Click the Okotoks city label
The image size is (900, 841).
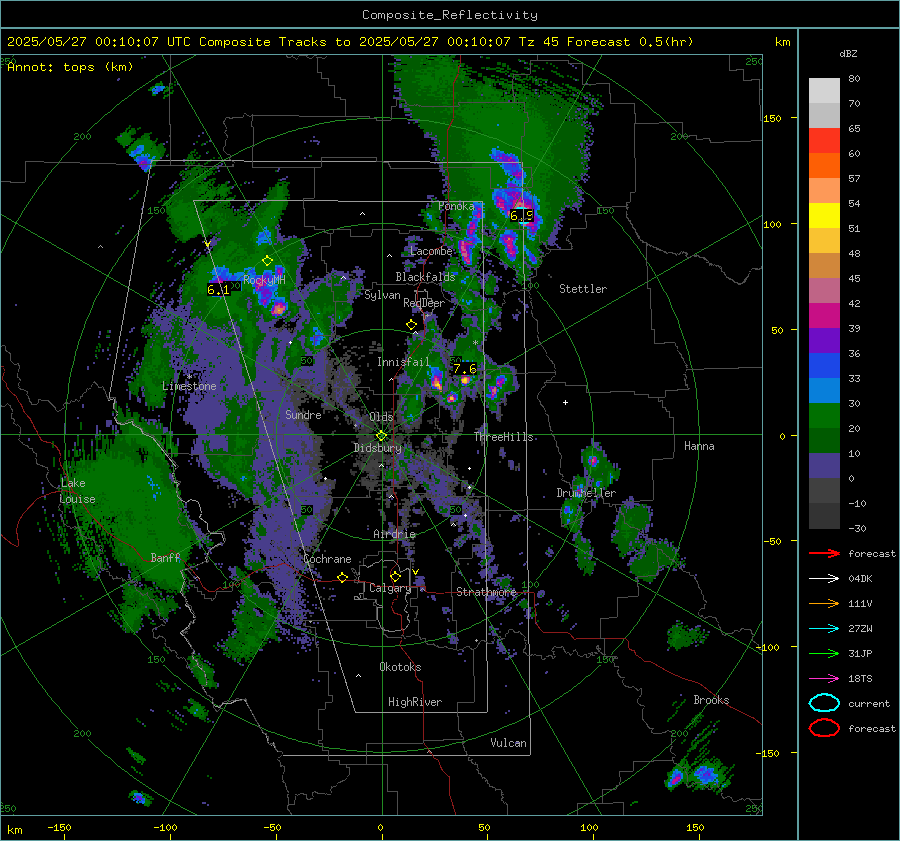point(400,667)
